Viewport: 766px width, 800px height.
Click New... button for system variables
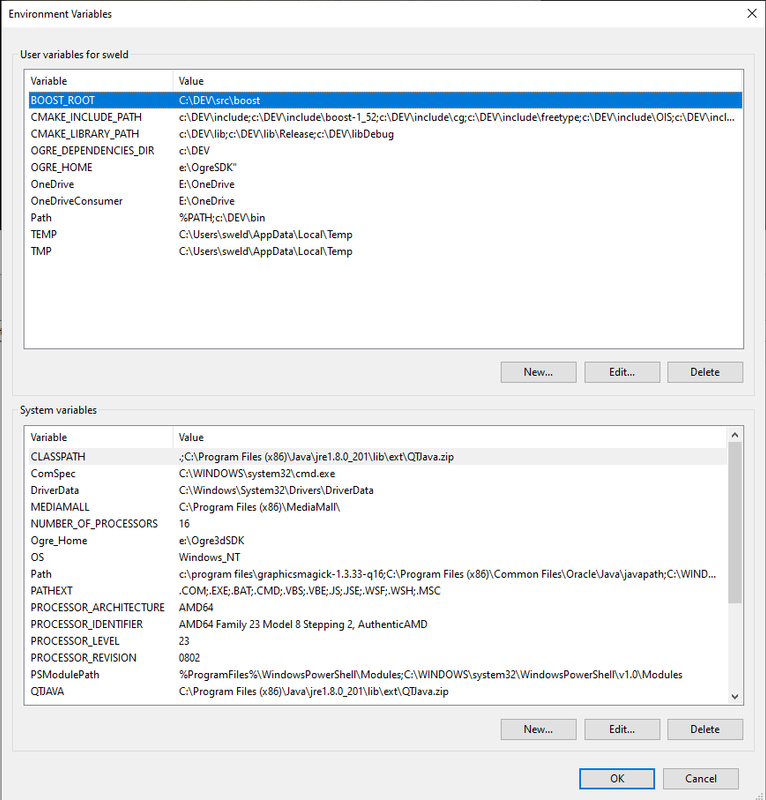538,729
